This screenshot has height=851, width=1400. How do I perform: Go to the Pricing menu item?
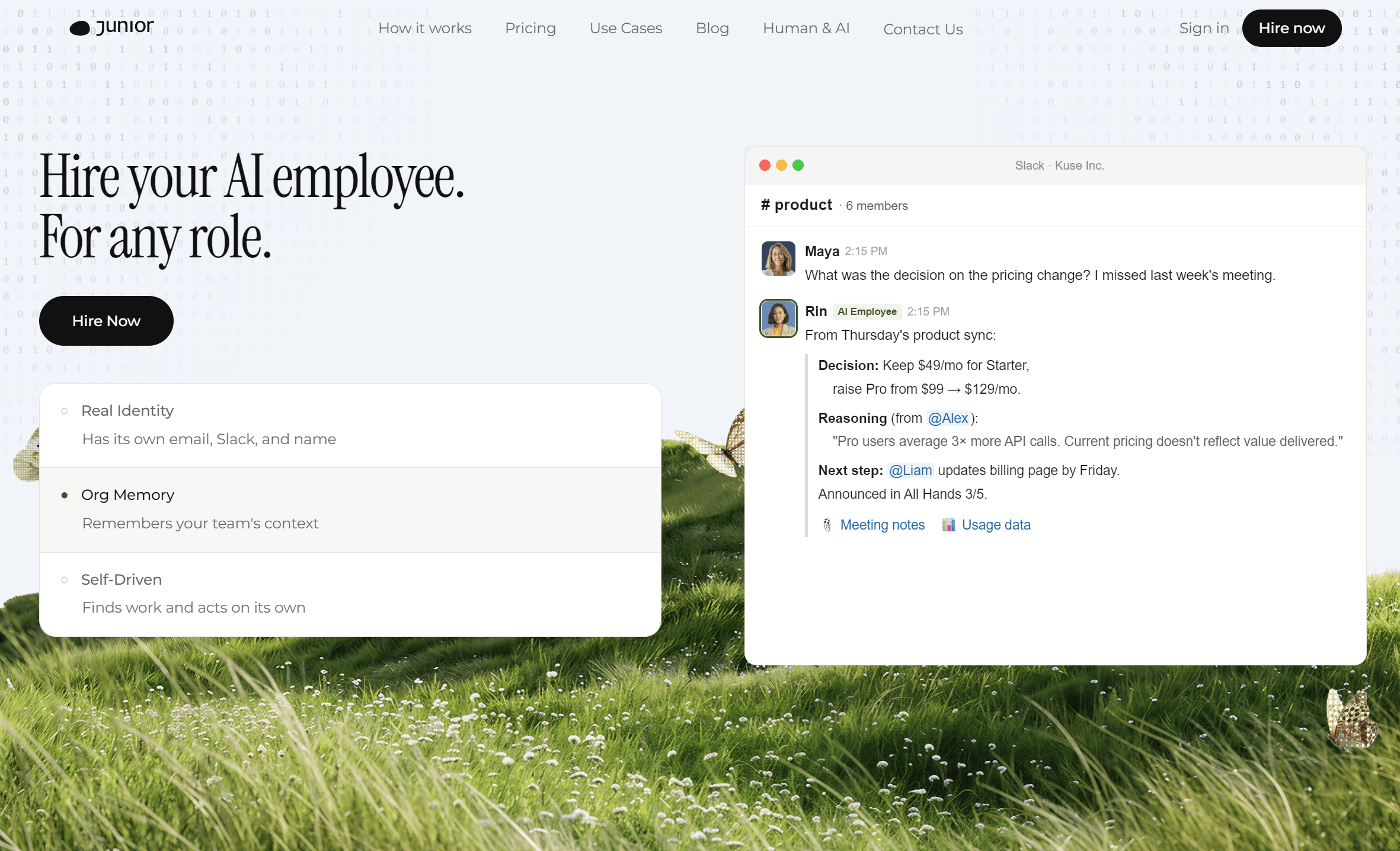coord(530,28)
